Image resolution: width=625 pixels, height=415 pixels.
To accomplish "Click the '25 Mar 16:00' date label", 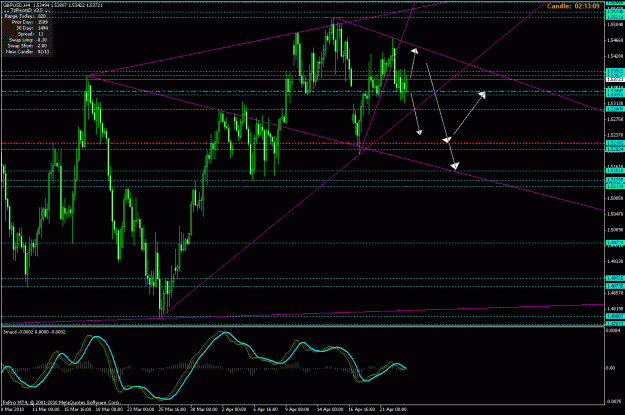I will [x=172, y=409].
